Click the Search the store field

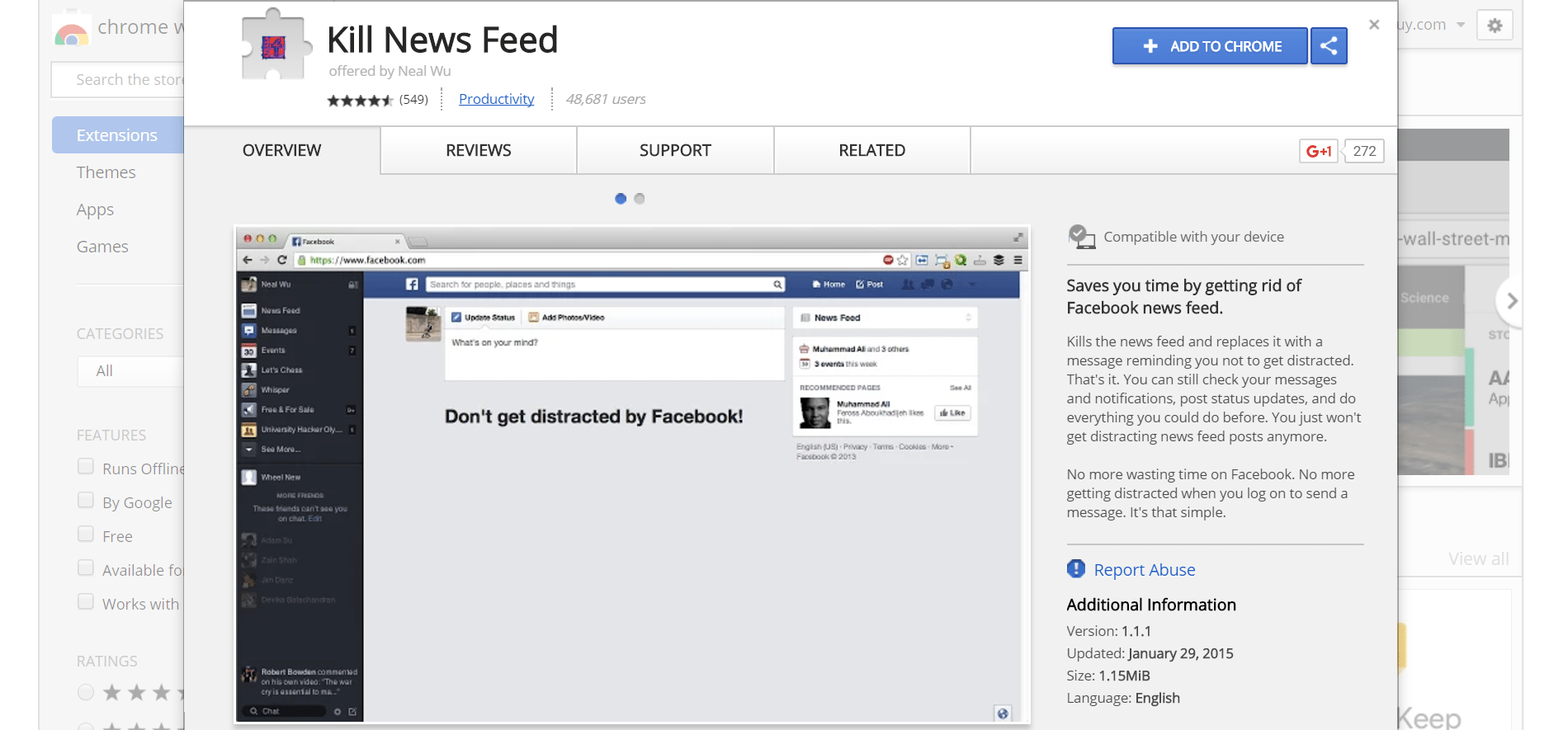117,80
